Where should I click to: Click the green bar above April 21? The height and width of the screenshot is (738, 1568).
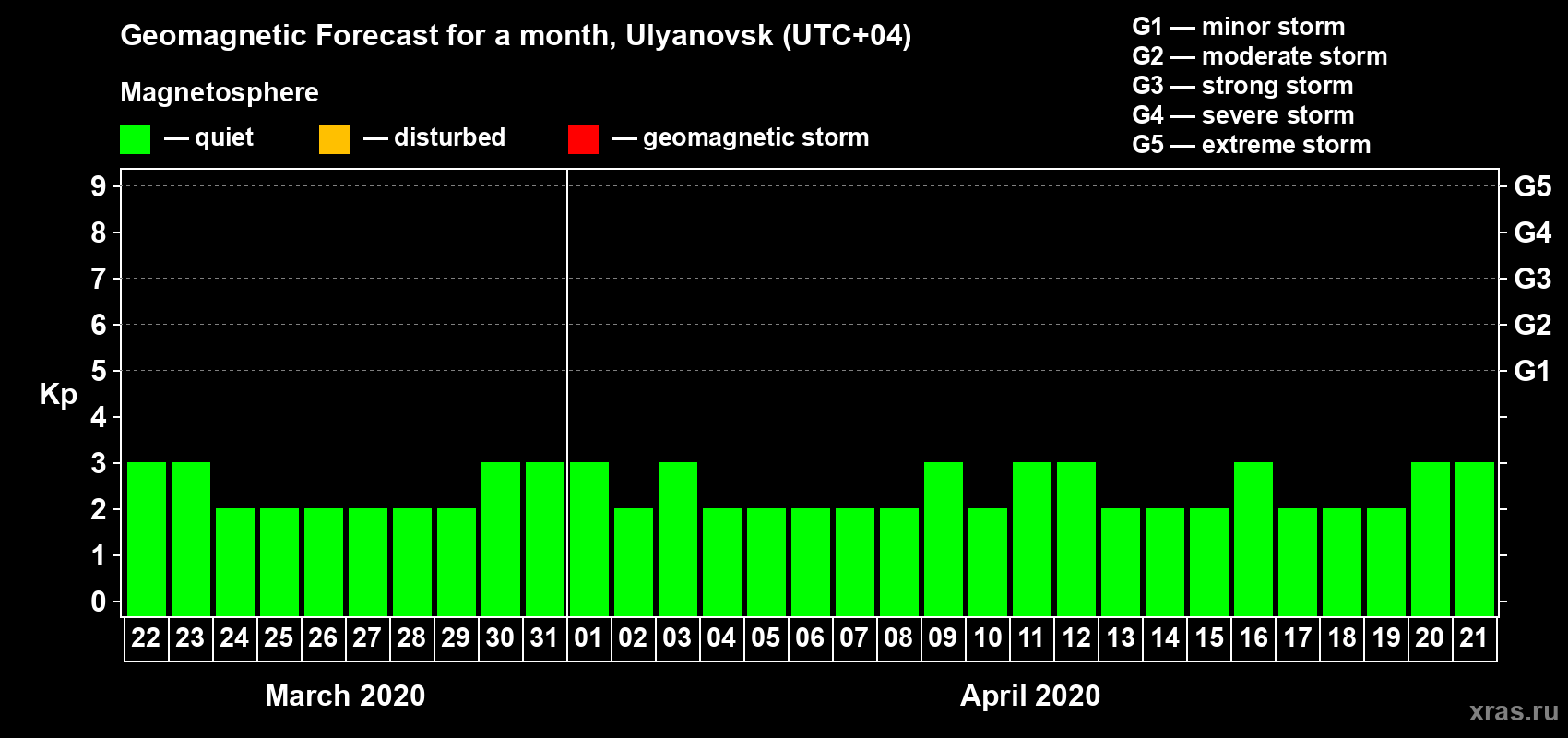coord(1475,539)
